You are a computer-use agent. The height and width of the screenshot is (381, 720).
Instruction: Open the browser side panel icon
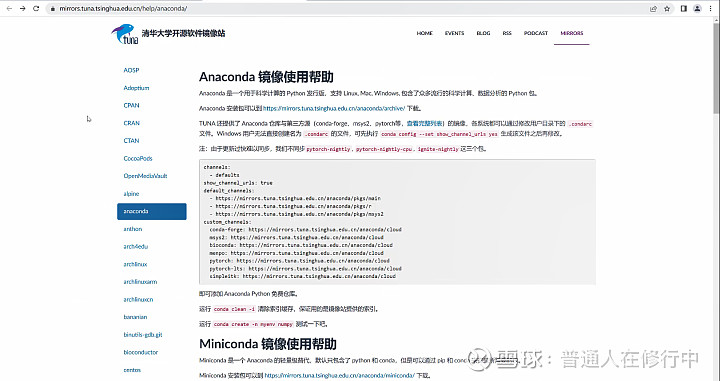pos(684,9)
